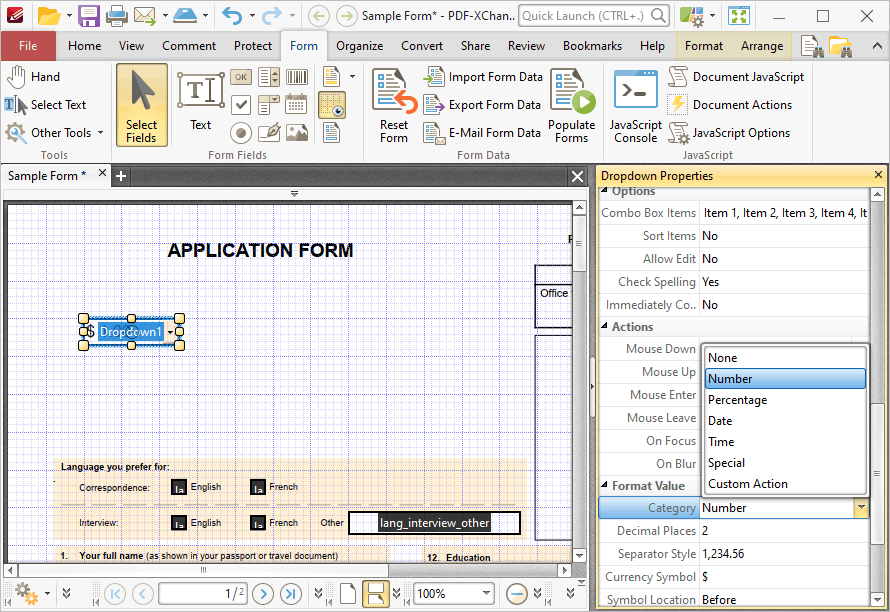Select Percentage from the category list

[737, 400]
